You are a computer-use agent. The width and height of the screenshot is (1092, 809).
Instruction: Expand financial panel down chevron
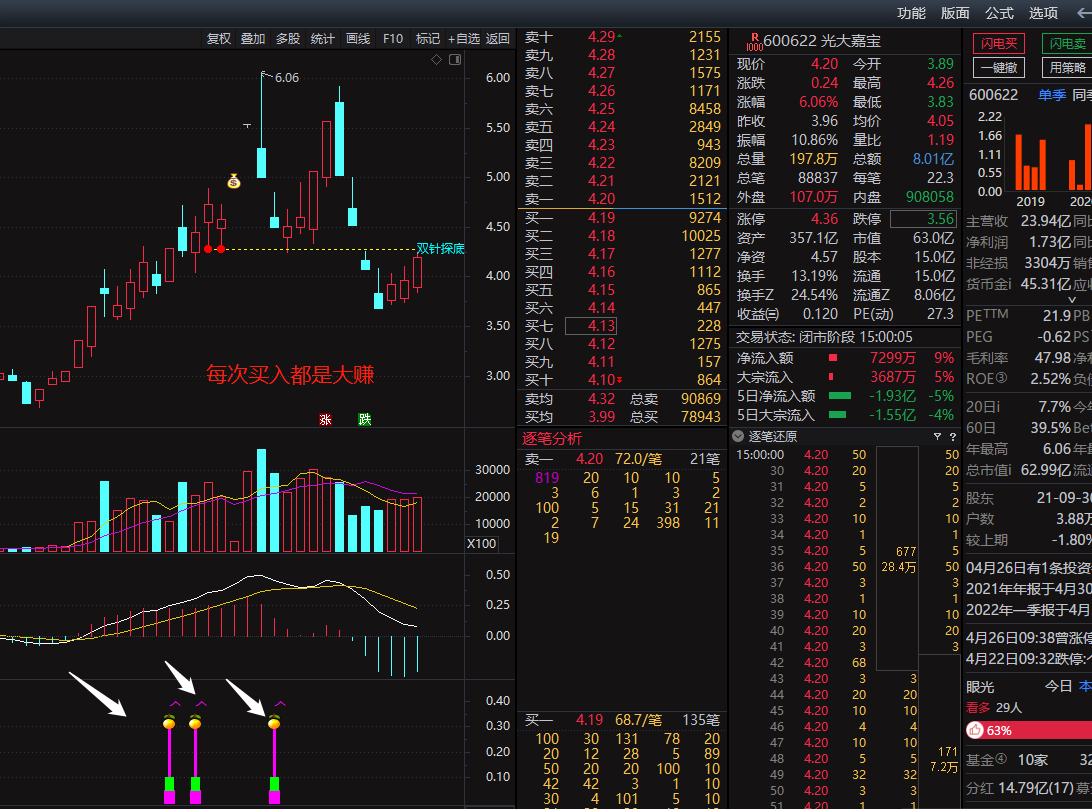pyautogui.click(x=1072, y=299)
